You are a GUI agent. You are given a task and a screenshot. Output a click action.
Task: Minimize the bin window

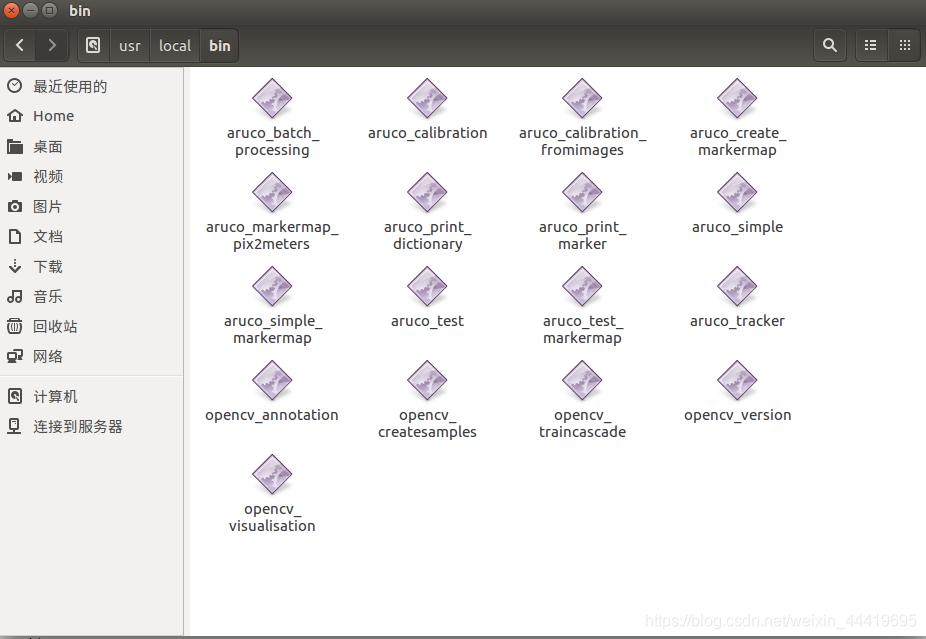[x=31, y=10]
